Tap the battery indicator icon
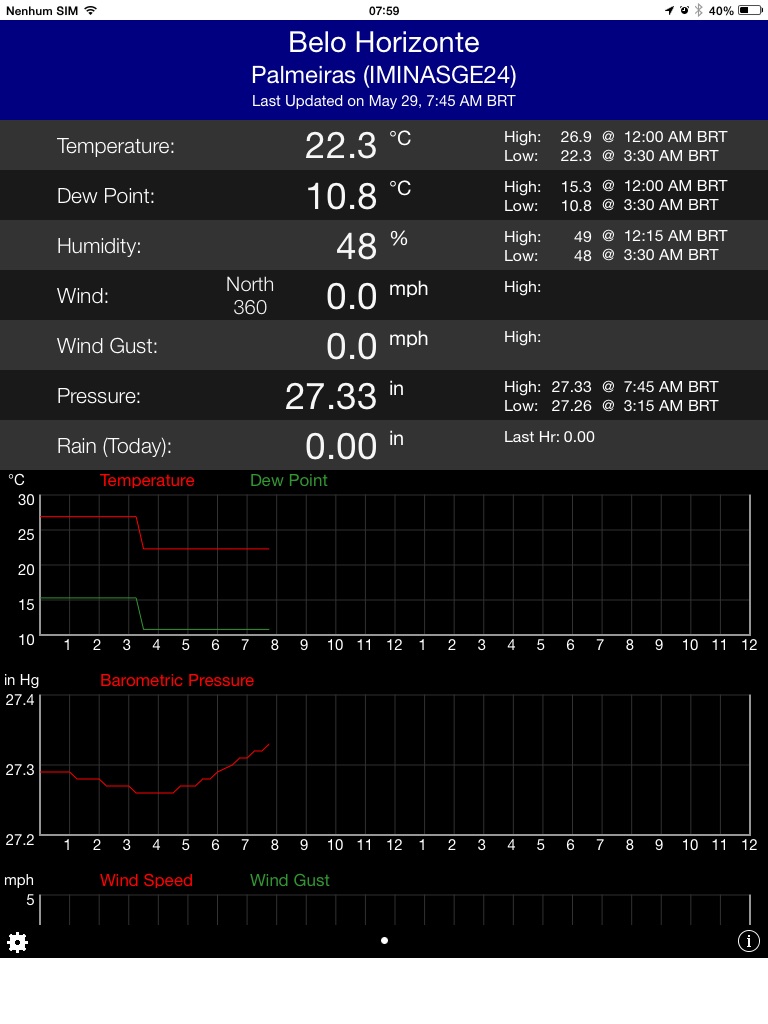Screen dimensions: 768x1024 pyautogui.click(x=750, y=10)
